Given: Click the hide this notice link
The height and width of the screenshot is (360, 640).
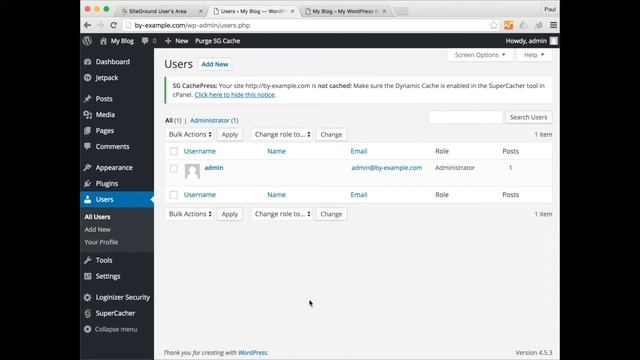Looking at the screenshot, I should tap(235, 95).
